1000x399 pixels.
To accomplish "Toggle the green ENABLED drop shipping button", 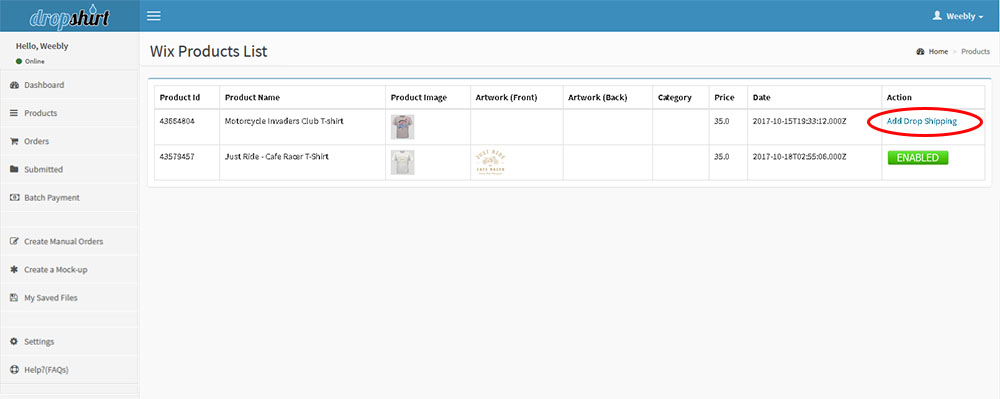I will (x=918, y=157).
